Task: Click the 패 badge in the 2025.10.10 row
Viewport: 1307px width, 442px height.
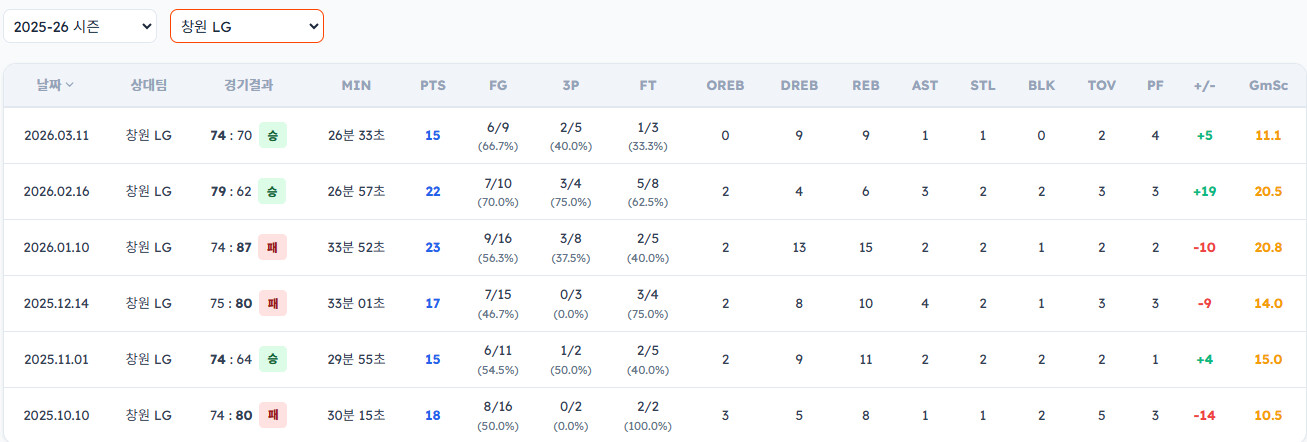Action: pyautogui.click(x=272, y=415)
